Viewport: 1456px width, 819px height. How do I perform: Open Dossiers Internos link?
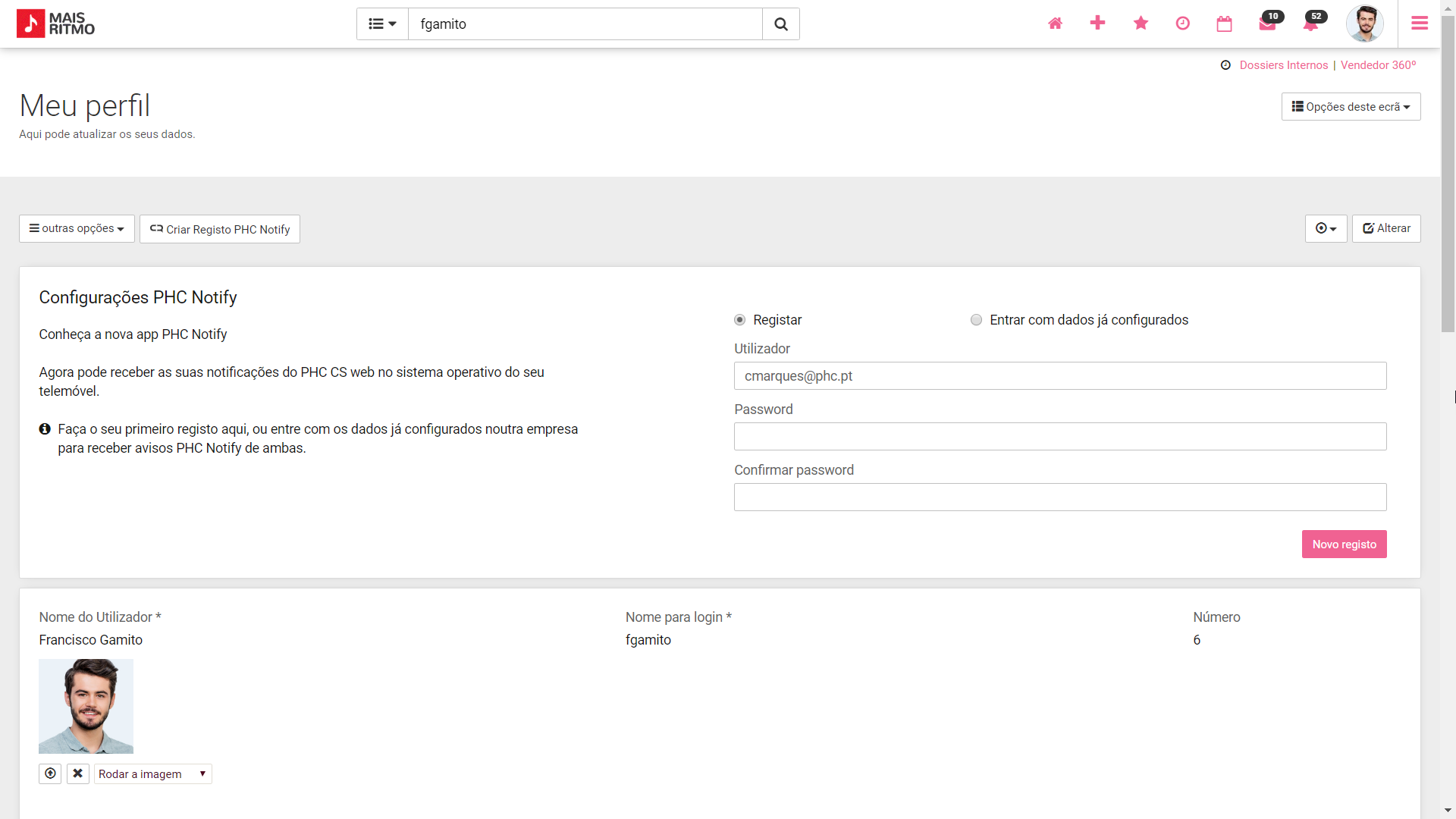pyautogui.click(x=1283, y=65)
